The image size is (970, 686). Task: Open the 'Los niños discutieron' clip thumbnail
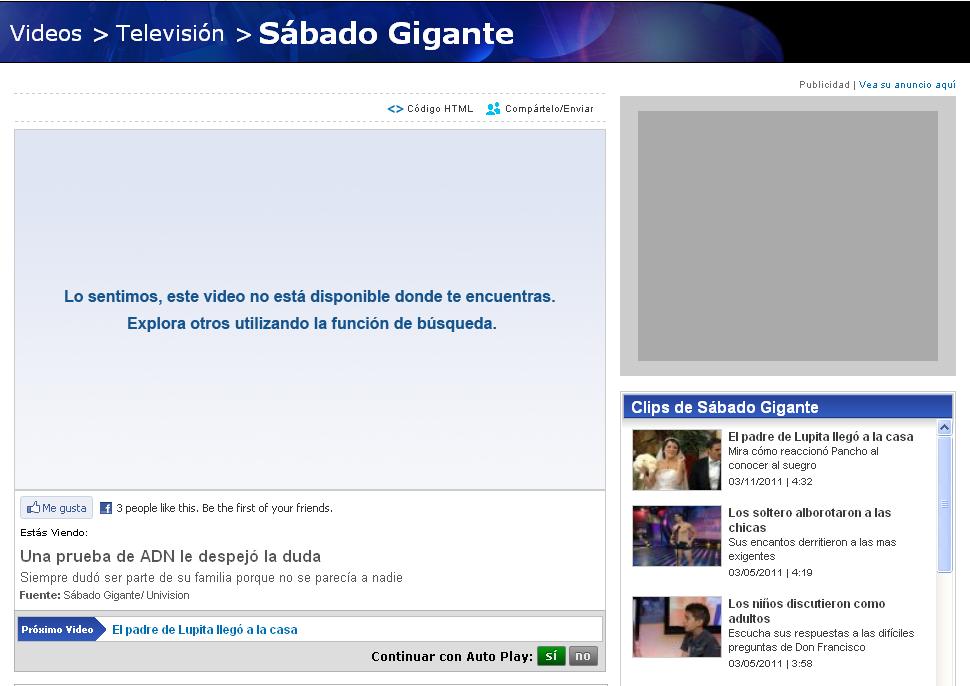click(x=677, y=627)
